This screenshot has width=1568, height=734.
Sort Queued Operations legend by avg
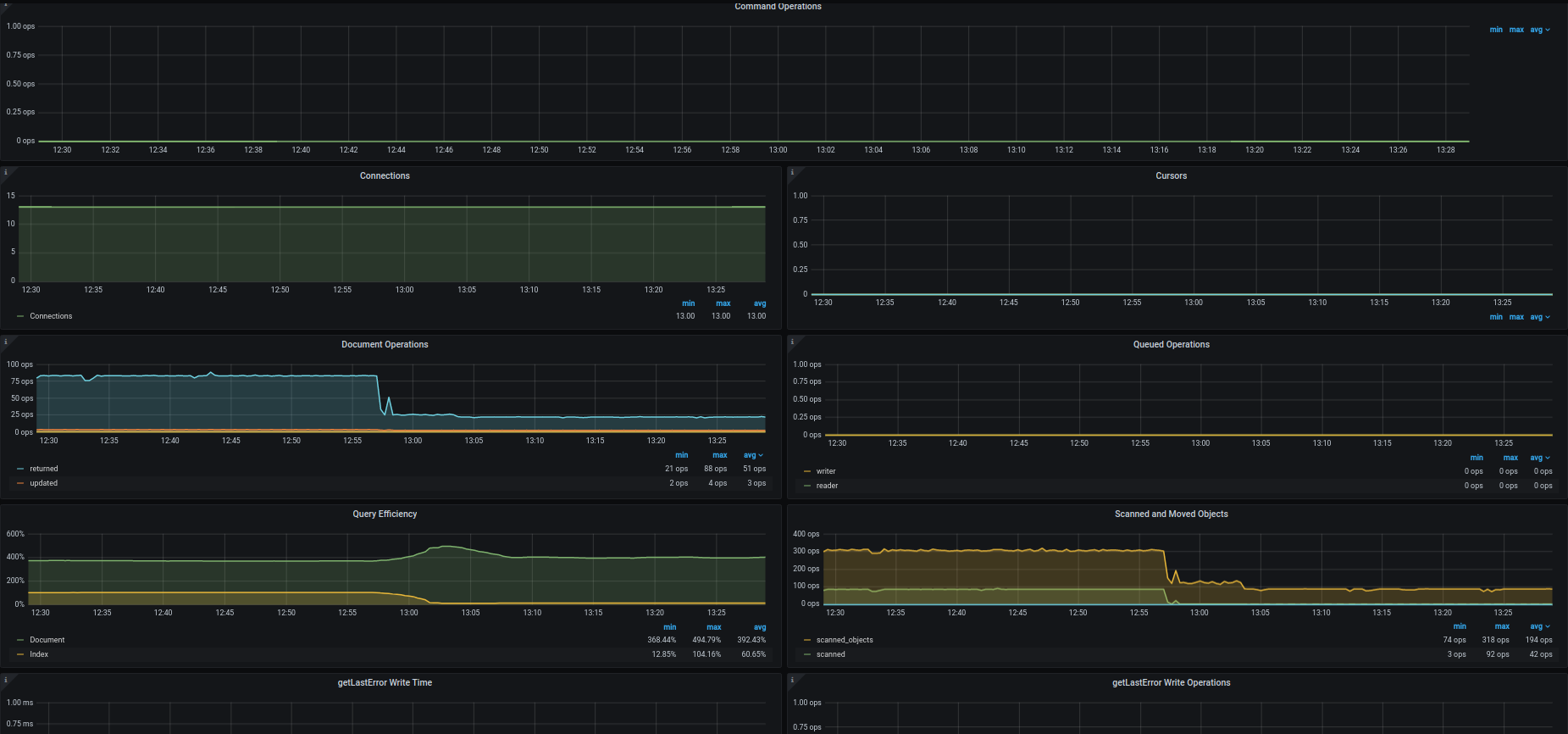click(x=1539, y=458)
